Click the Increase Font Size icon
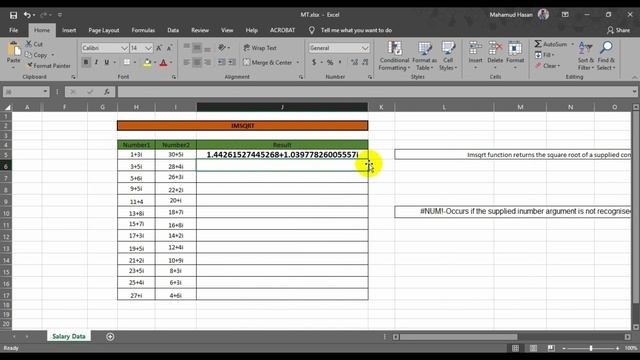This screenshot has height=360, width=640. click(x=159, y=48)
